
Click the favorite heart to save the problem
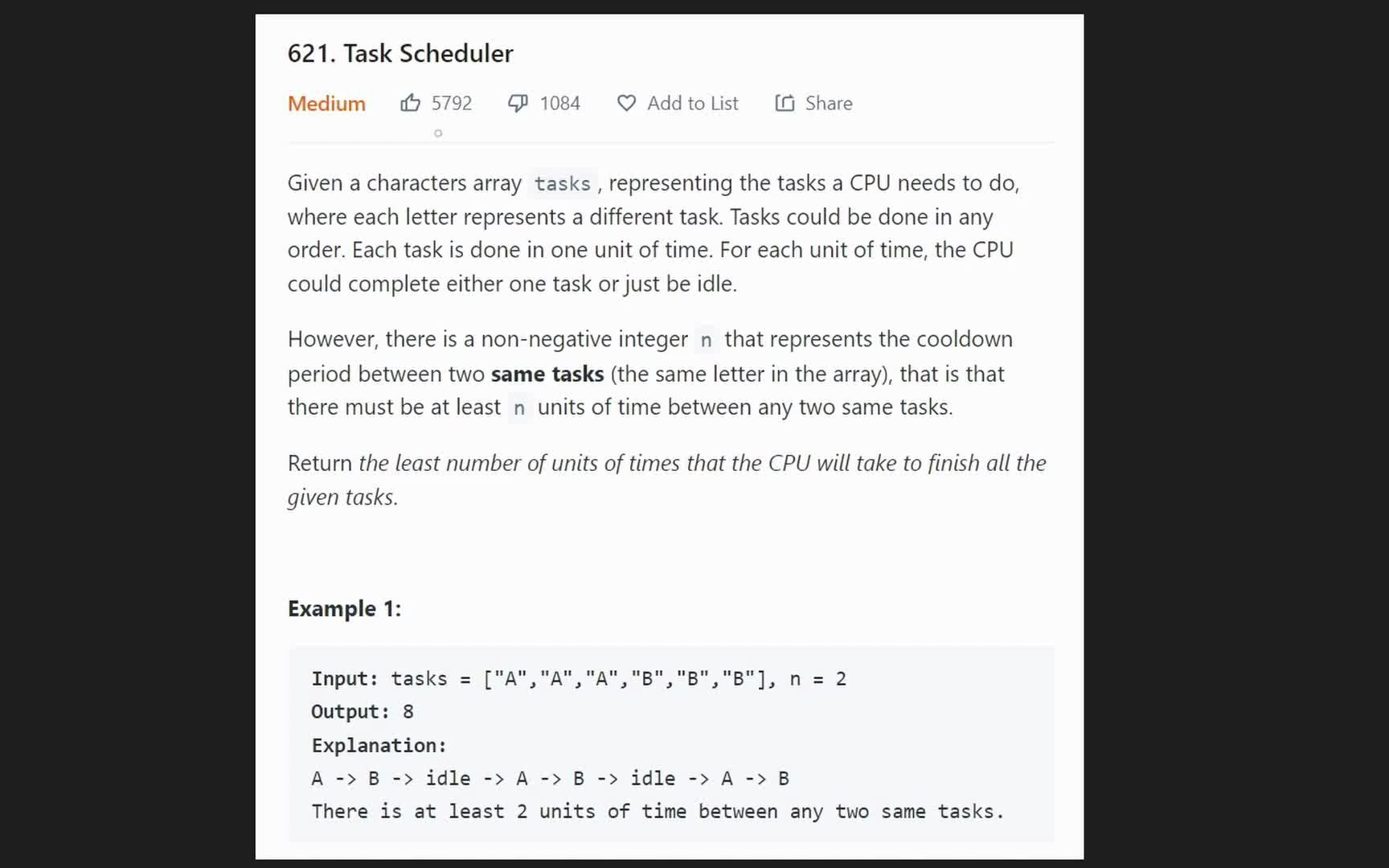point(626,103)
